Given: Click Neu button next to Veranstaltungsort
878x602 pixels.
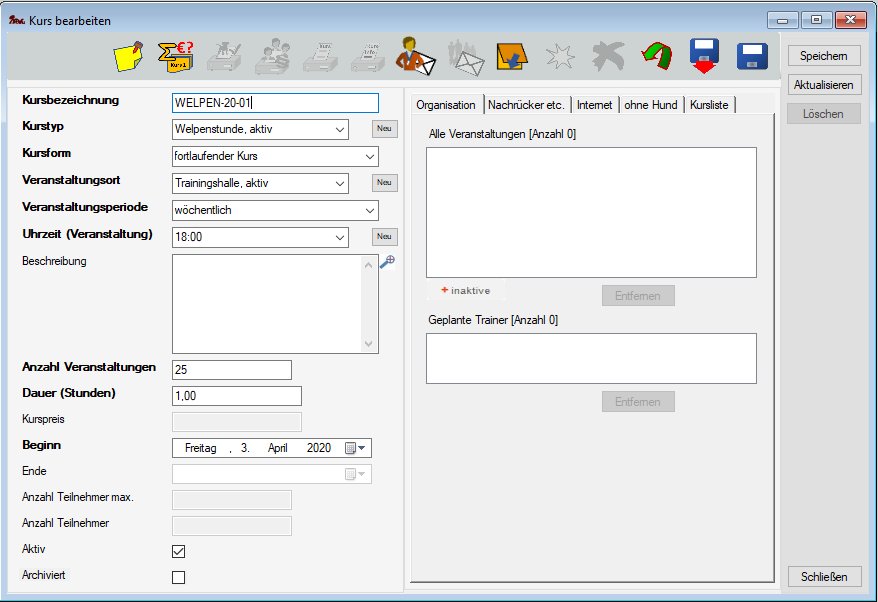Looking at the screenshot, I should (x=384, y=183).
